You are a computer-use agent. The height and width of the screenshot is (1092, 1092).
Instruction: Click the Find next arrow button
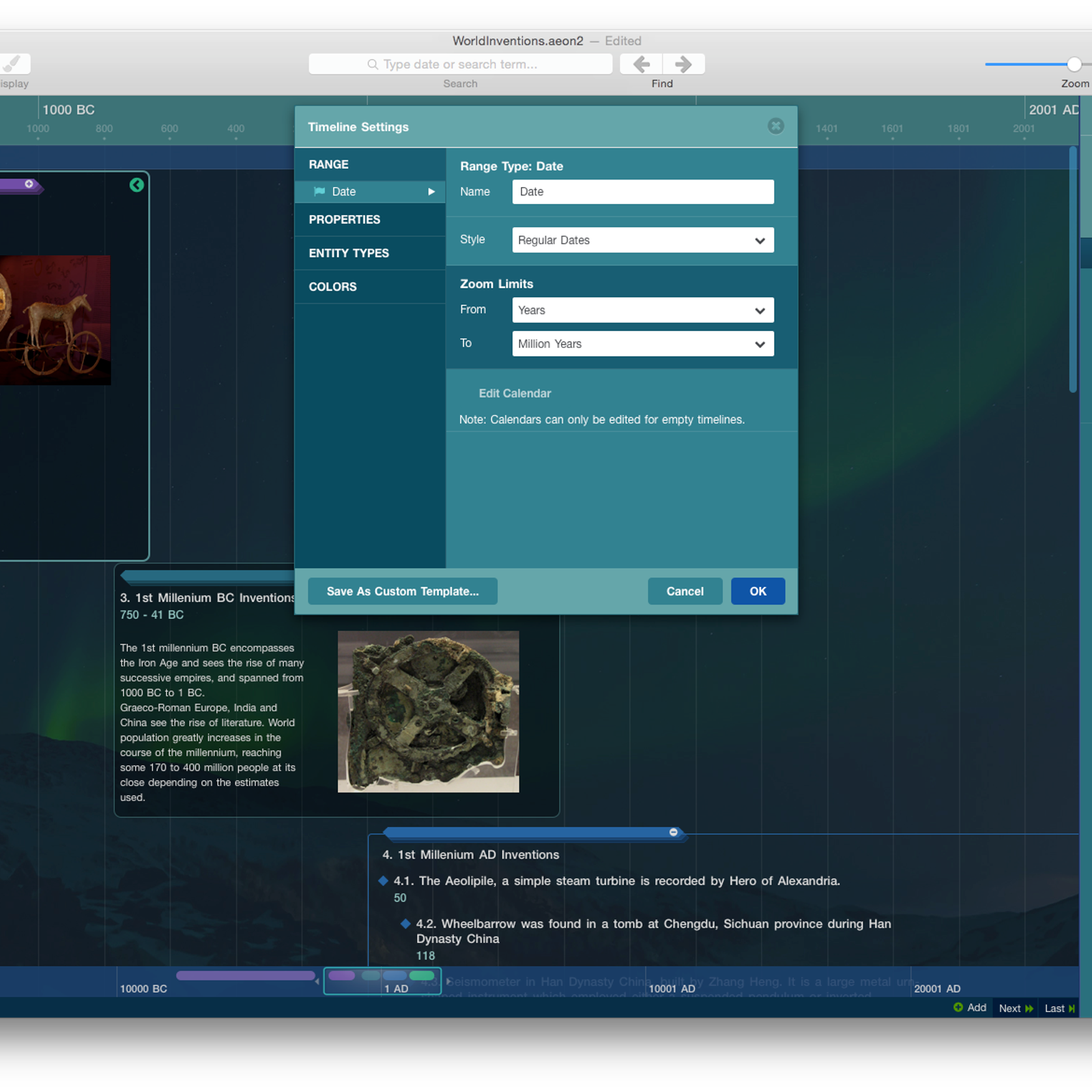(x=684, y=64)
